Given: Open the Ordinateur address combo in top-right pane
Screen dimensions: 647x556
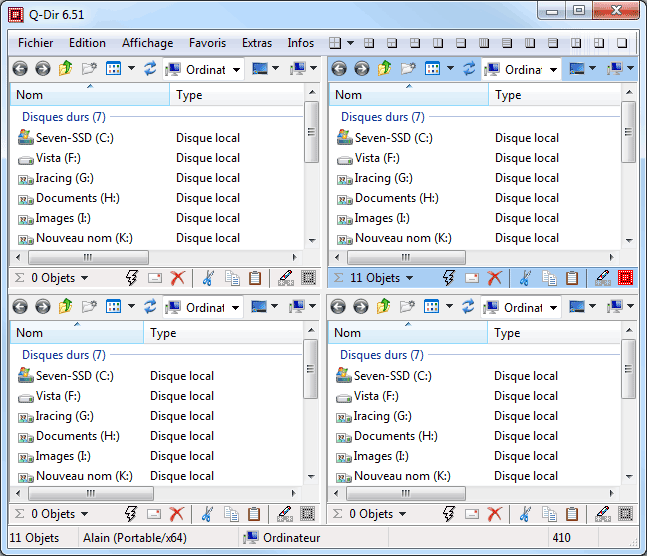Looking at the screenshot, I should 554,69.
